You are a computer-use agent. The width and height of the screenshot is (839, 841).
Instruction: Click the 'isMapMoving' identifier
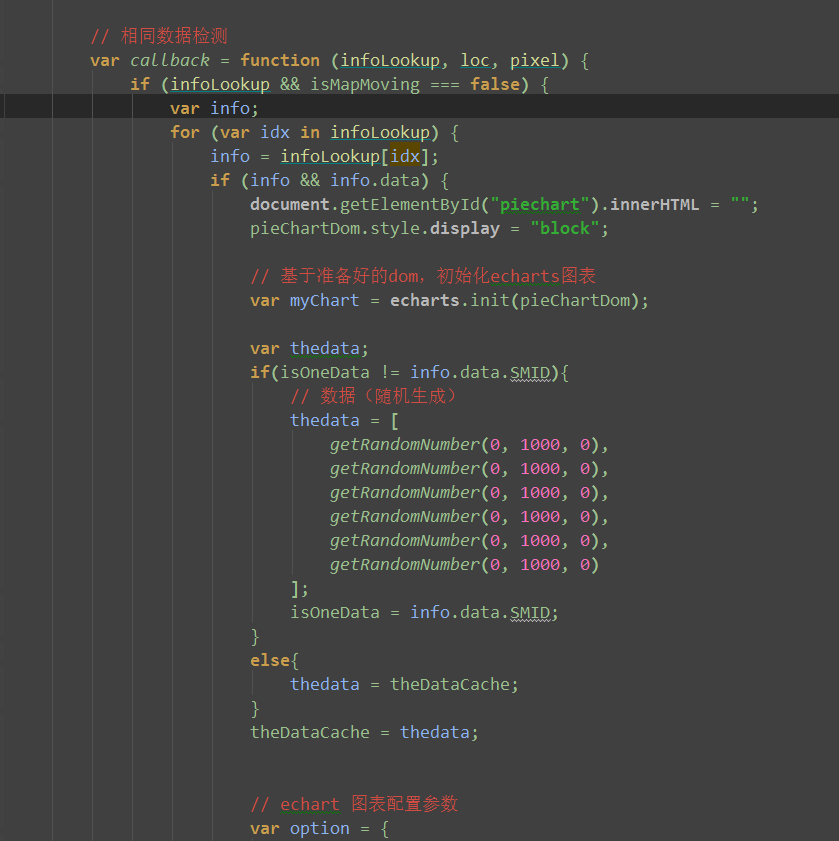pyautogui.click(x=365, y=84)
